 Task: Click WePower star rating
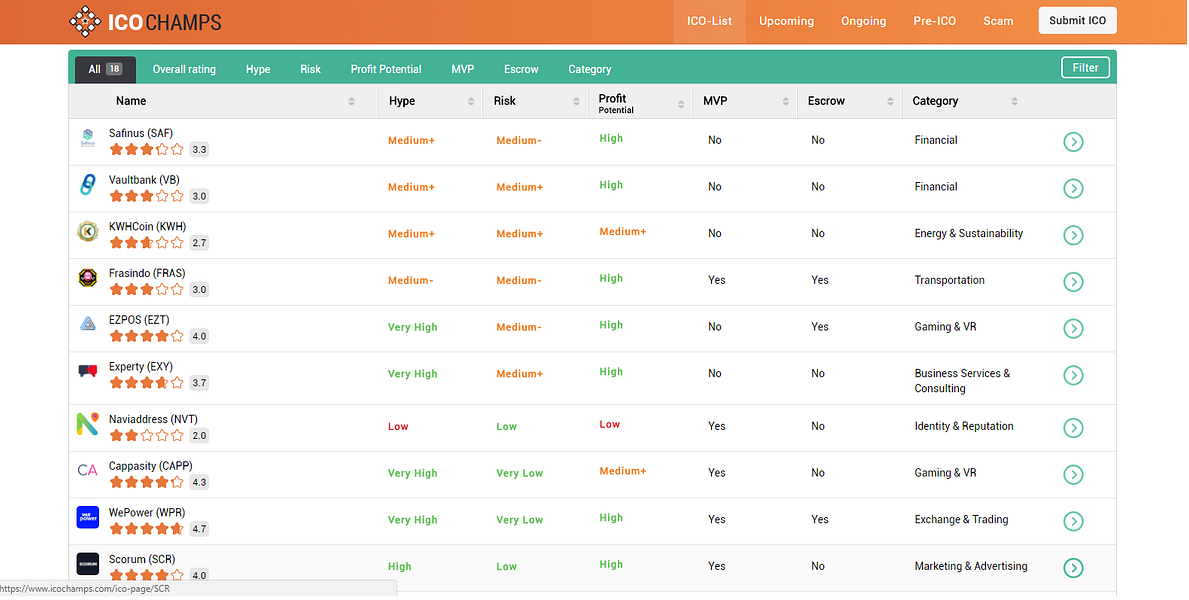point(147,529)
